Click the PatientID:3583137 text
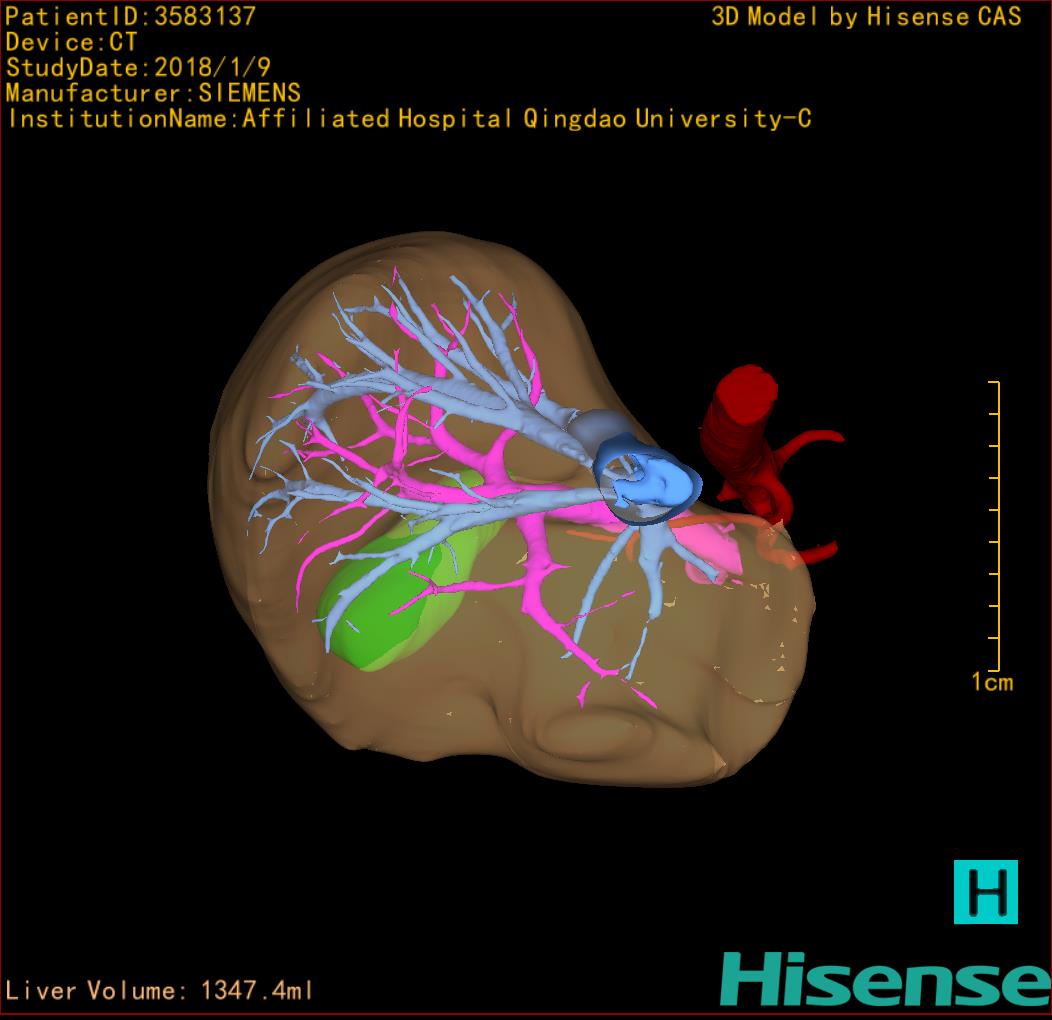 tap(130, 16)
